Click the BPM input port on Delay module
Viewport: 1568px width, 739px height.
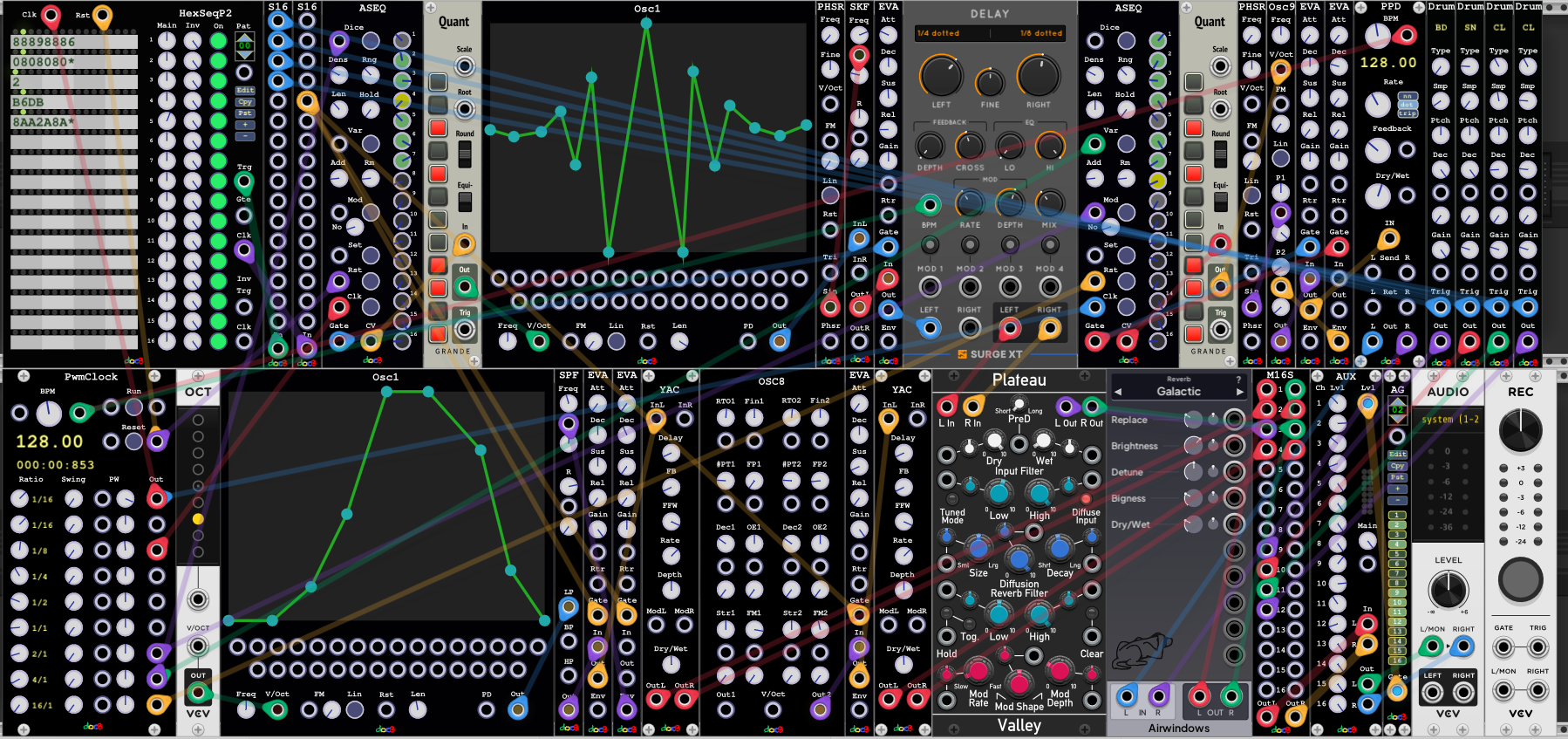930,205
